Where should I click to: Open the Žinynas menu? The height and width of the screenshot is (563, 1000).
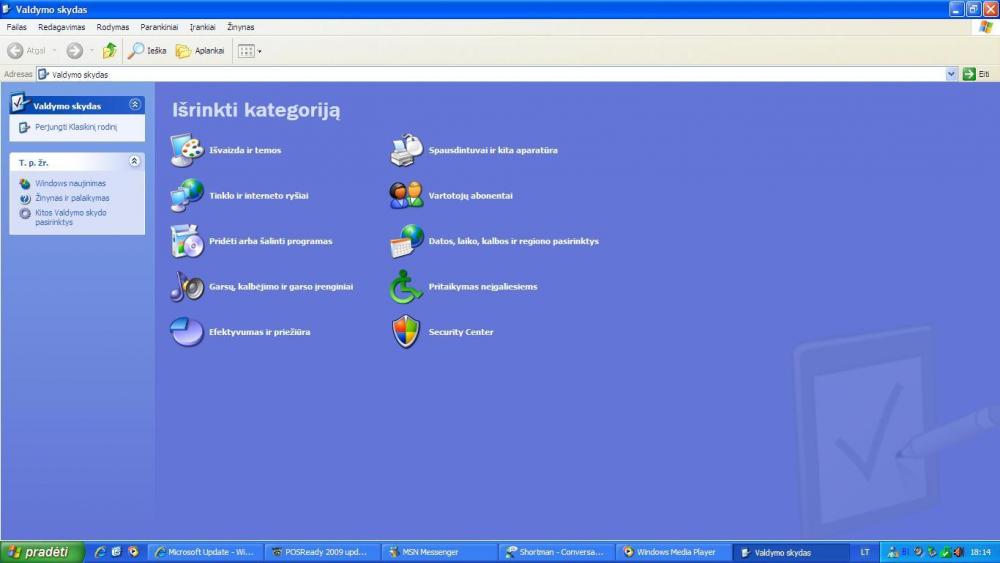[240, 27]
